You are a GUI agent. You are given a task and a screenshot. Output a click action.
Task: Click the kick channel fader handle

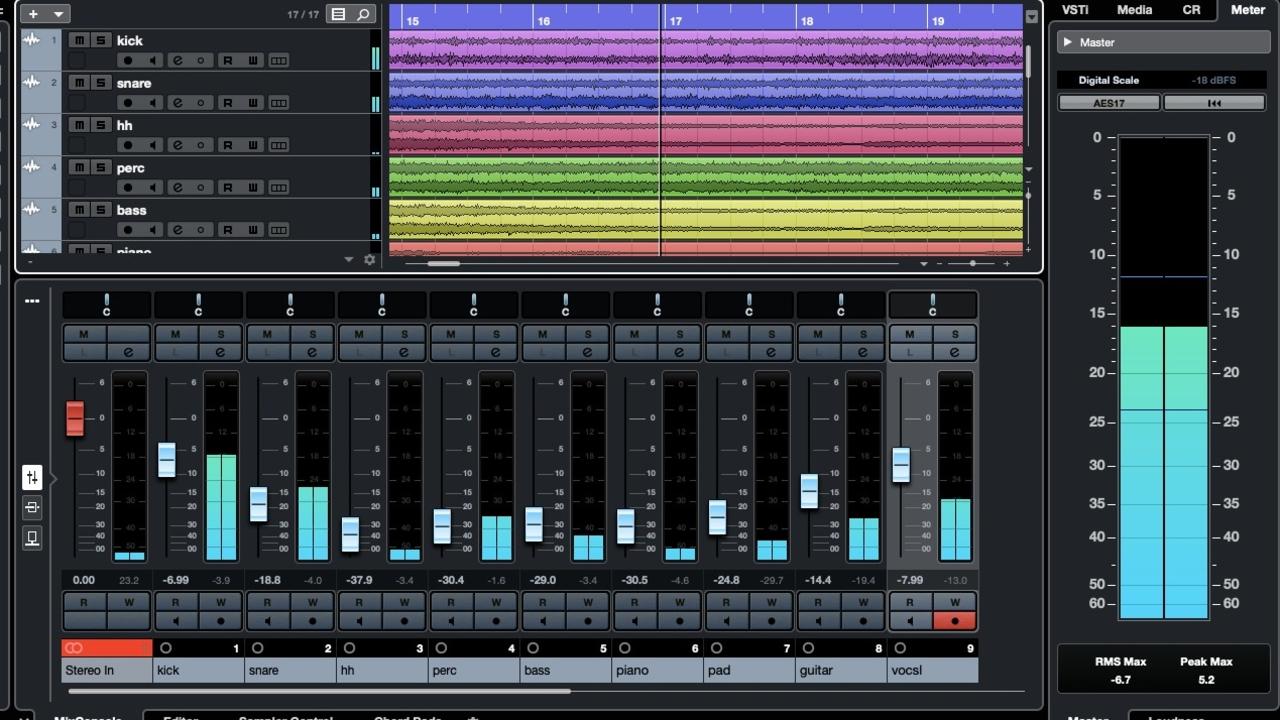pos(167,459)
